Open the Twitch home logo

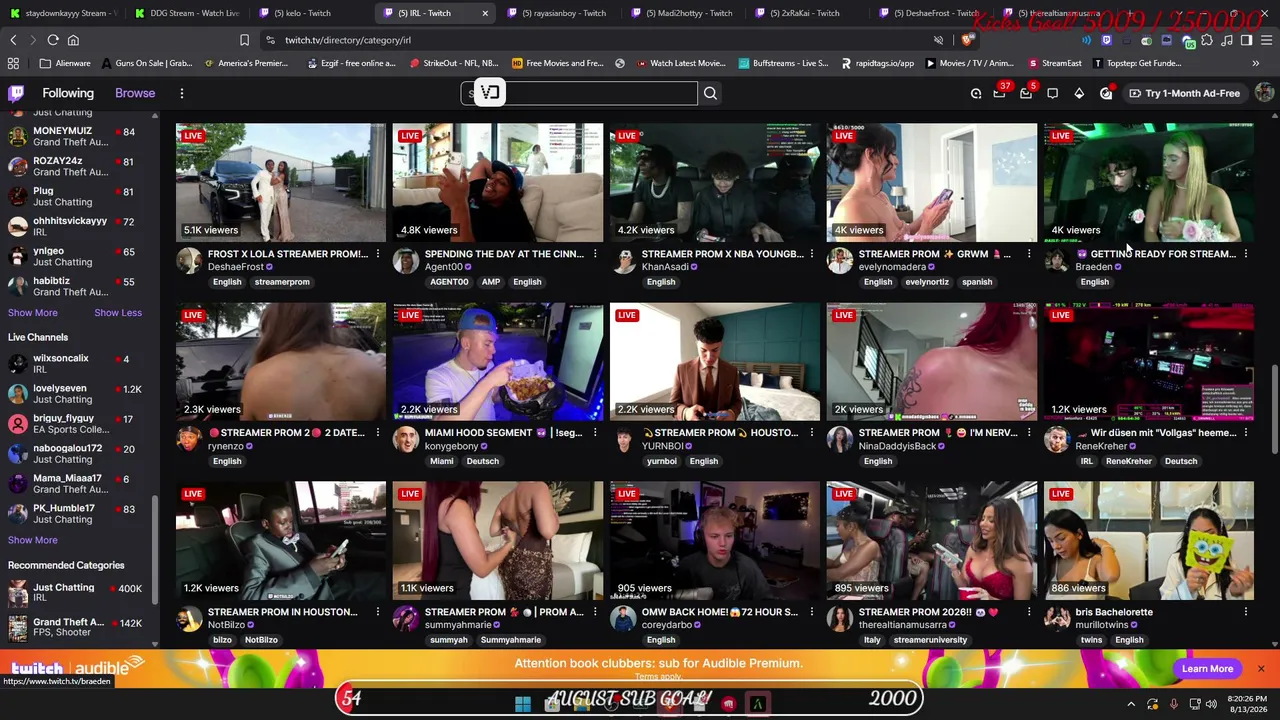[x=16, y=93]
